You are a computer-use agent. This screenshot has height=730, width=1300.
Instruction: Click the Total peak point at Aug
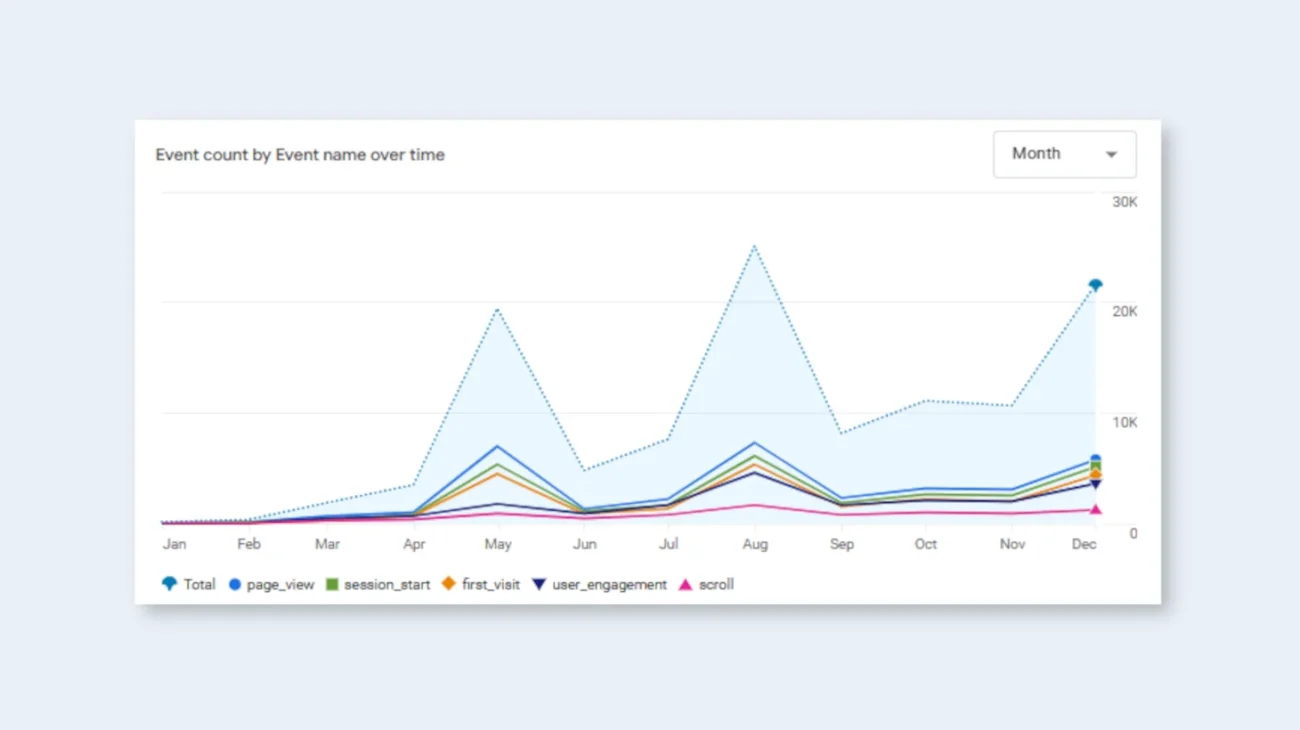click(754, 246)
